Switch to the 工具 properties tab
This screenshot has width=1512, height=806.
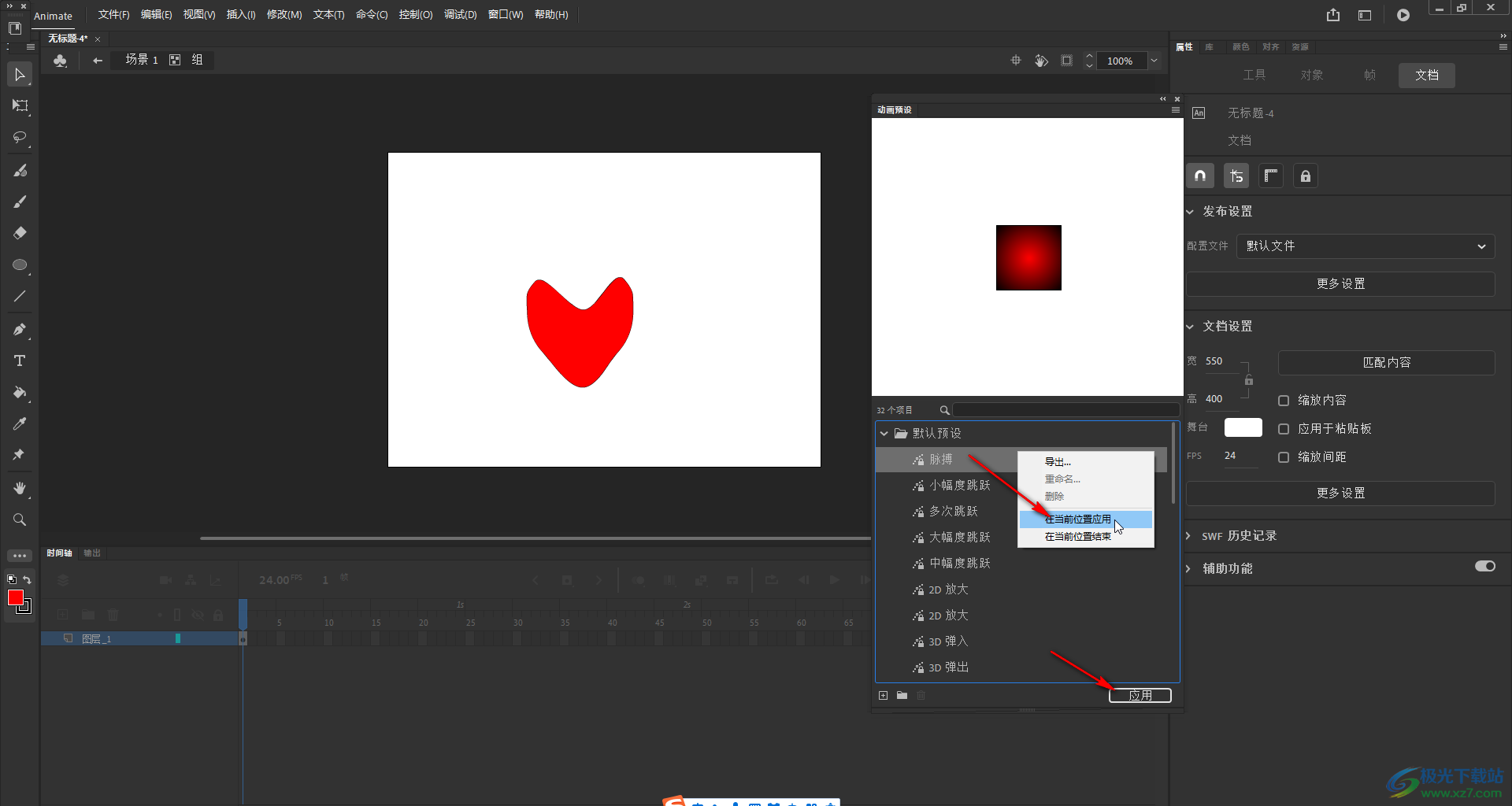point(1254,76)
